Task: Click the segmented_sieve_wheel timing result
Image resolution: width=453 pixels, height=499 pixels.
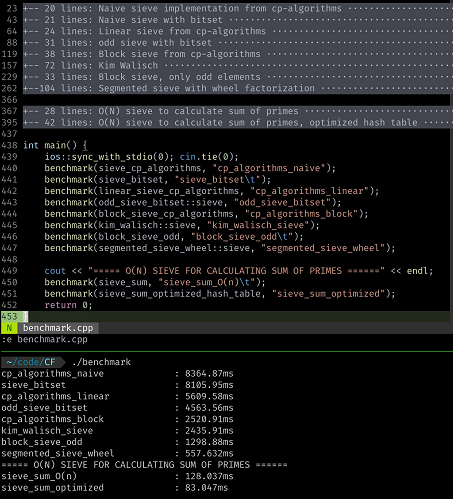Action: (209, 453)
